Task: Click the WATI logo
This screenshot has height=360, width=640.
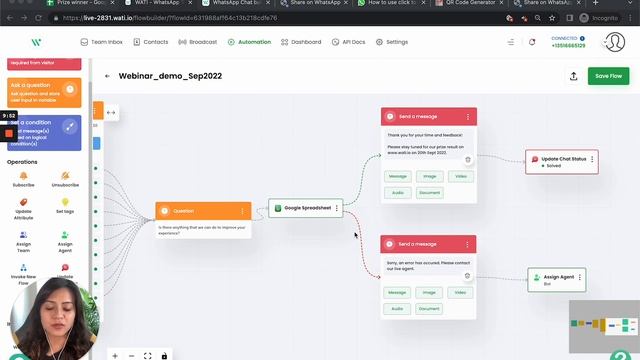Action: [x=36, y=42]
